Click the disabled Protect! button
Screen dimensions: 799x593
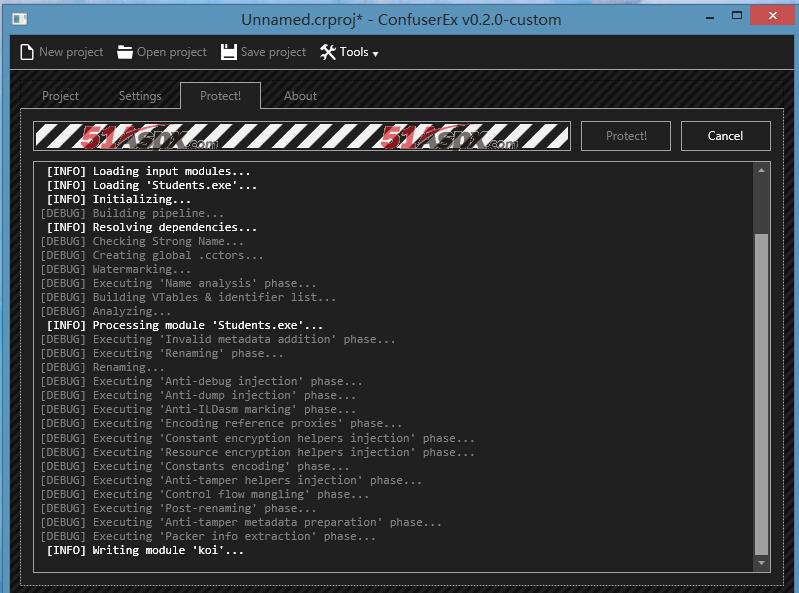tap(626, 136)
